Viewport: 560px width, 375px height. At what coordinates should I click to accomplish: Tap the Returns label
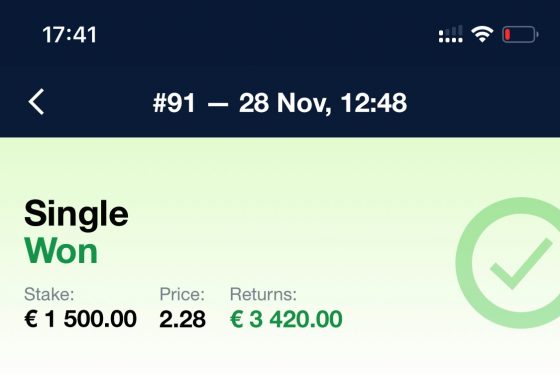click(263, 294)
